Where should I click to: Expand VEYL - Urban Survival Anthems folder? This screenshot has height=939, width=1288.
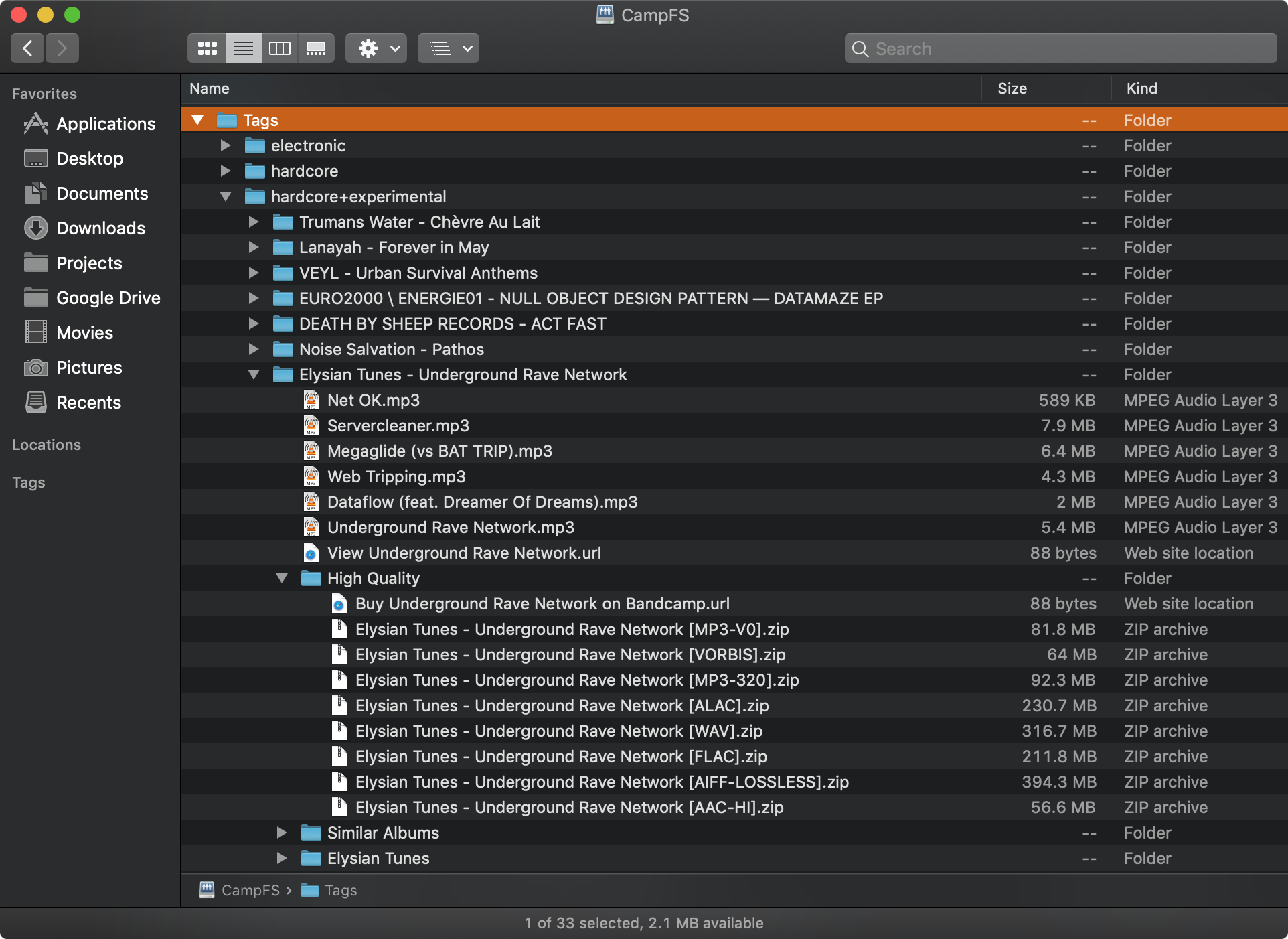(254, 273)
